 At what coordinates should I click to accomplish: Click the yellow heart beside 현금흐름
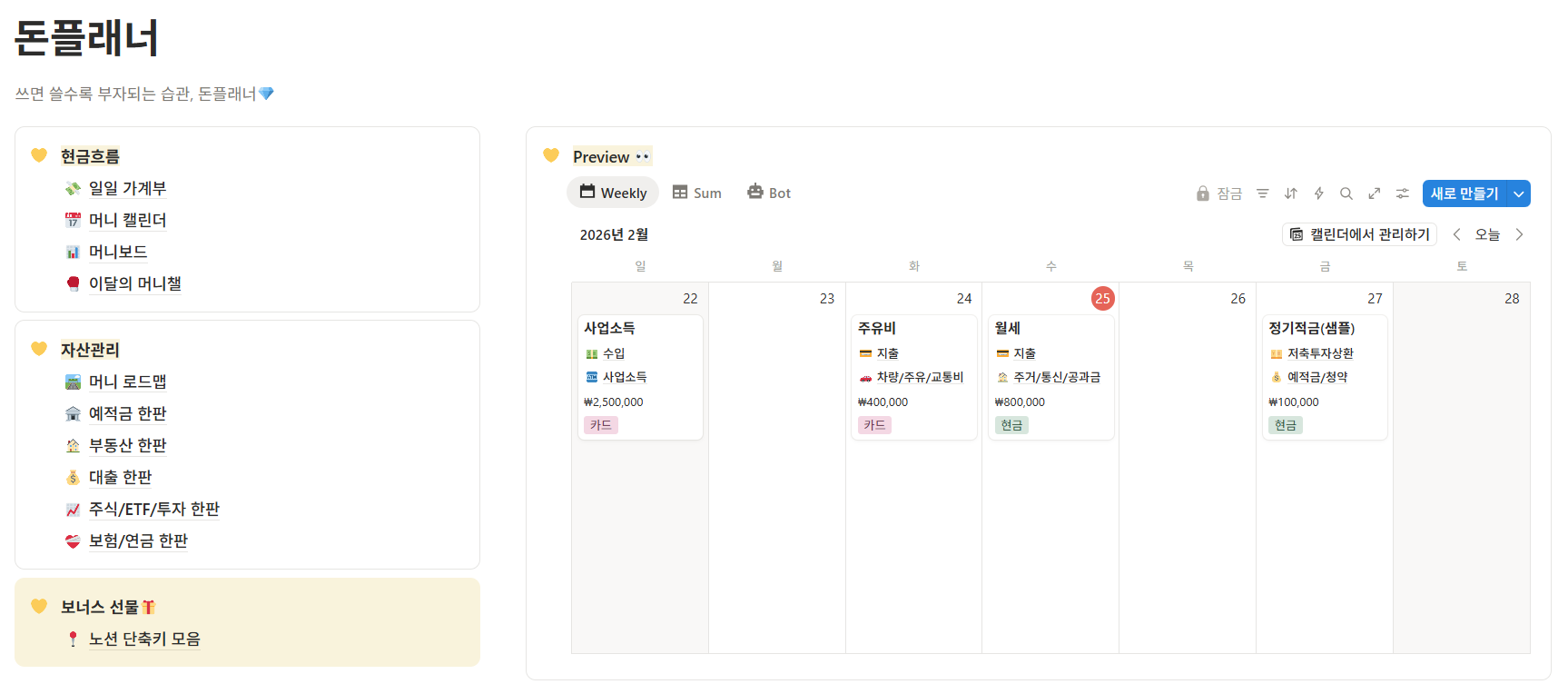coord(39,155)
